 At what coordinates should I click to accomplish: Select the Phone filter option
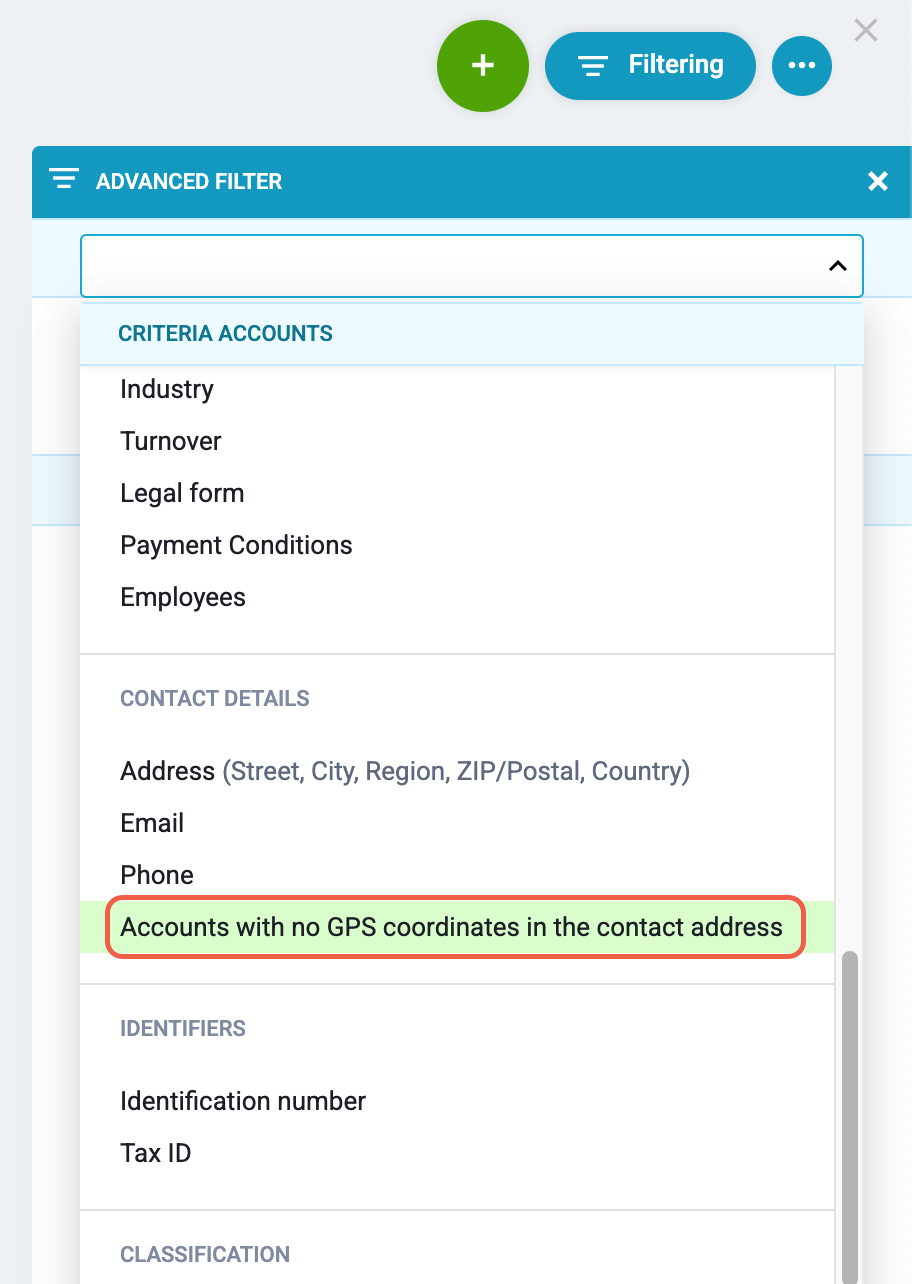pos(157,875)
